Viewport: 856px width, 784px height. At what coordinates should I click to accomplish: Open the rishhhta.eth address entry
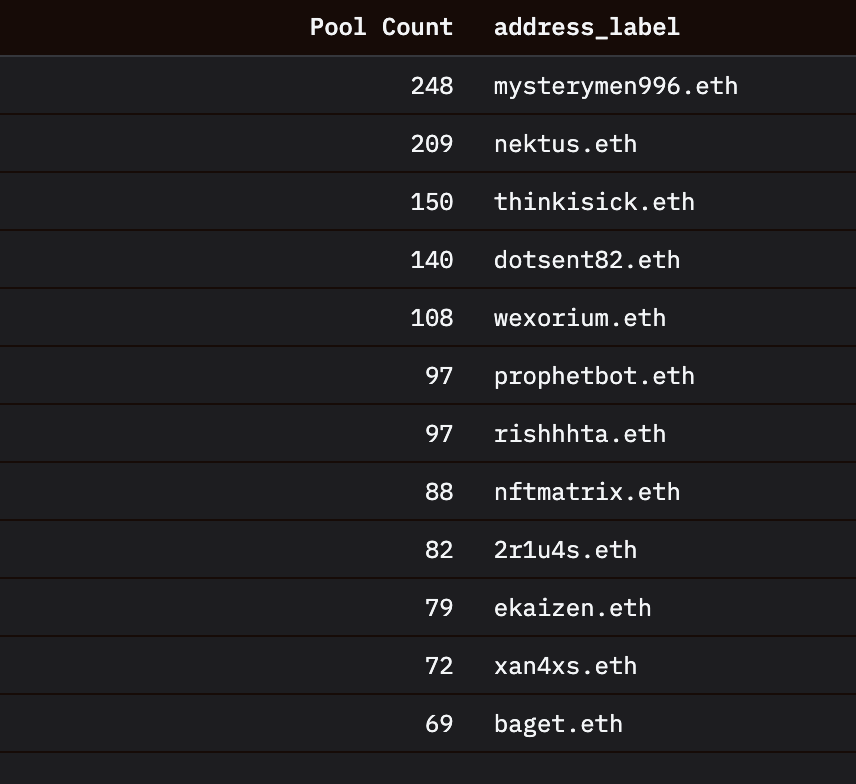[579, 434]
